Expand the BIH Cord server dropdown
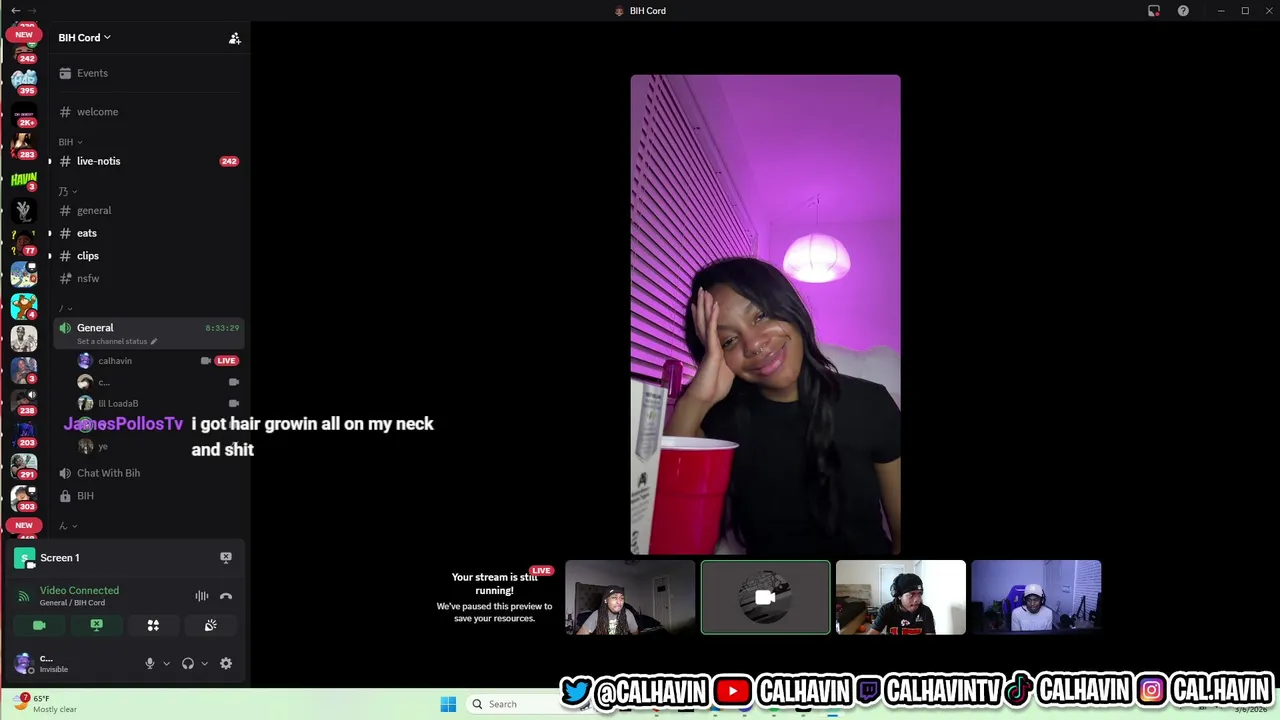Screen dimensions: 1280x720 coord(84,38)
